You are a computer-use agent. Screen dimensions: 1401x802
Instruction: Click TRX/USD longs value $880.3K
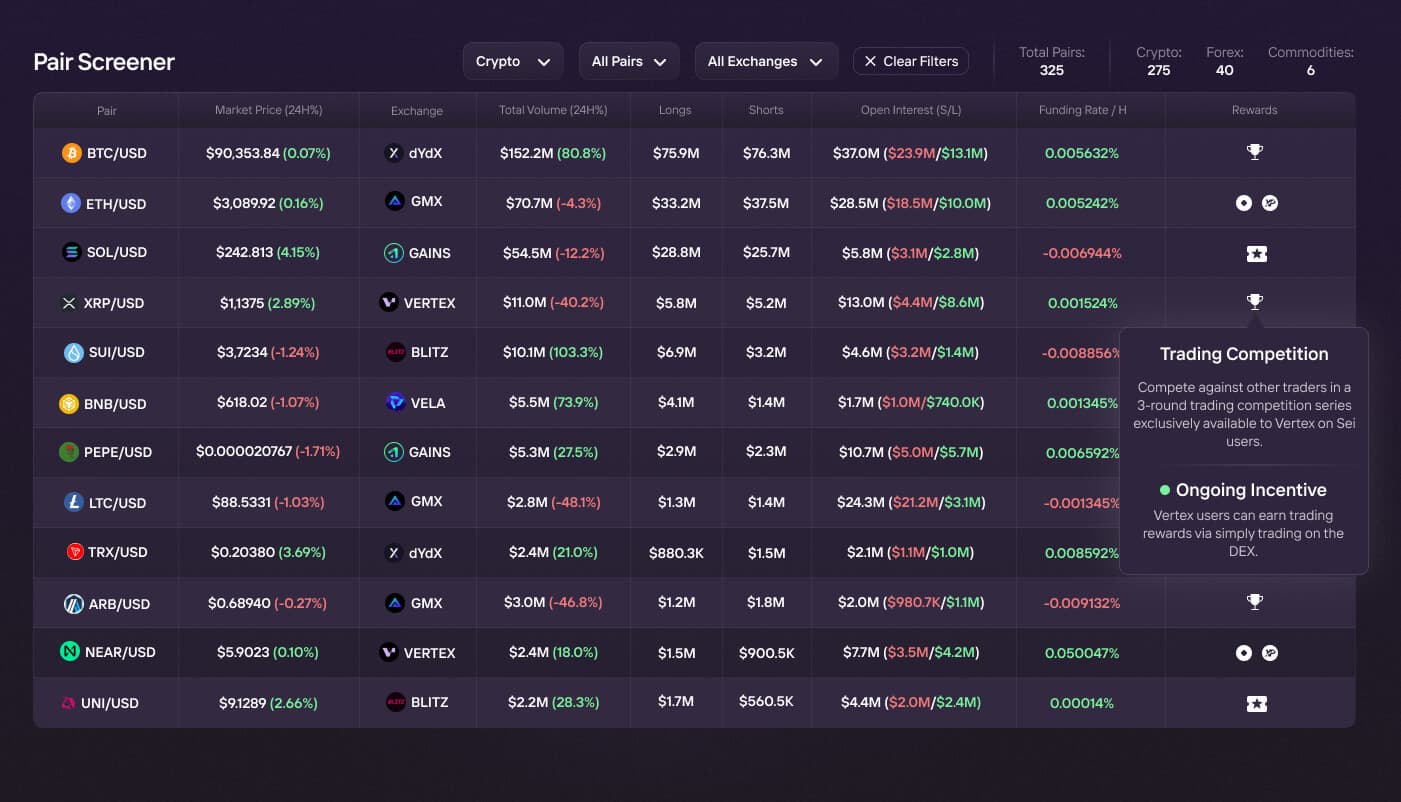(x=676, y=552)
